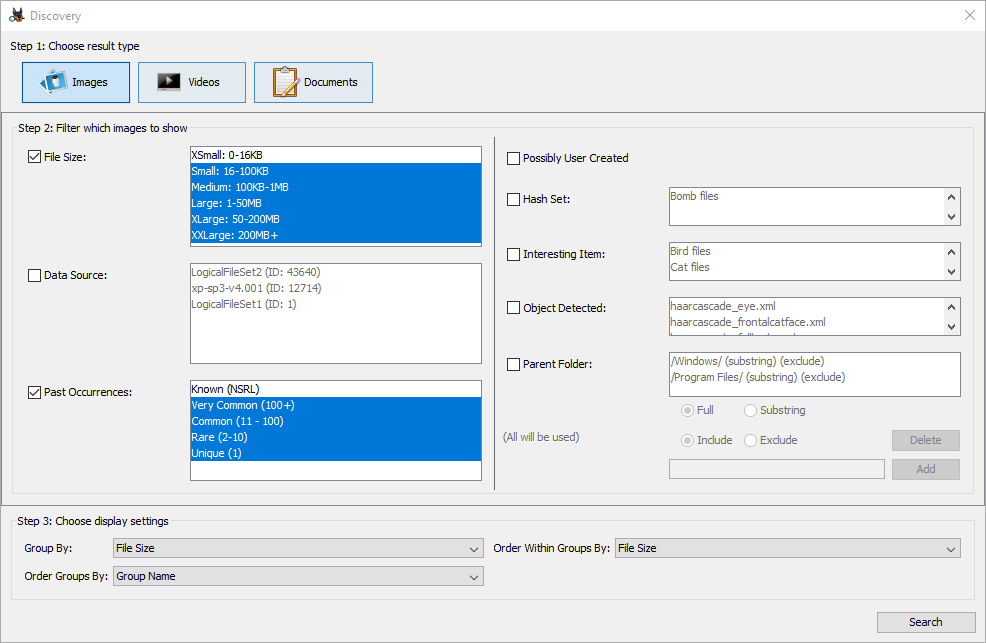Select Large: 1-50MB file size

pyautogui.click(x=336, y=204)
